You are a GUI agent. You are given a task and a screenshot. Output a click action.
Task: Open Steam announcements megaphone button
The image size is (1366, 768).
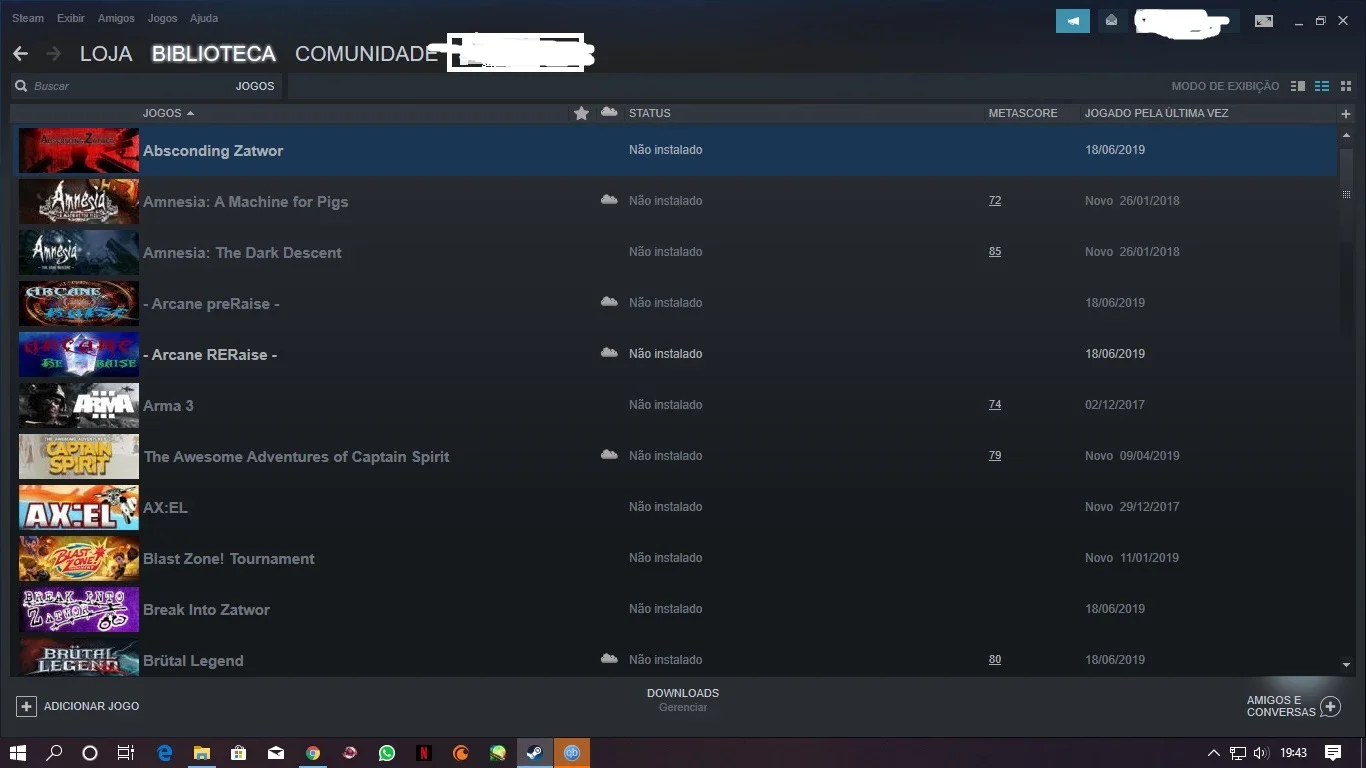coord(1072,20)
